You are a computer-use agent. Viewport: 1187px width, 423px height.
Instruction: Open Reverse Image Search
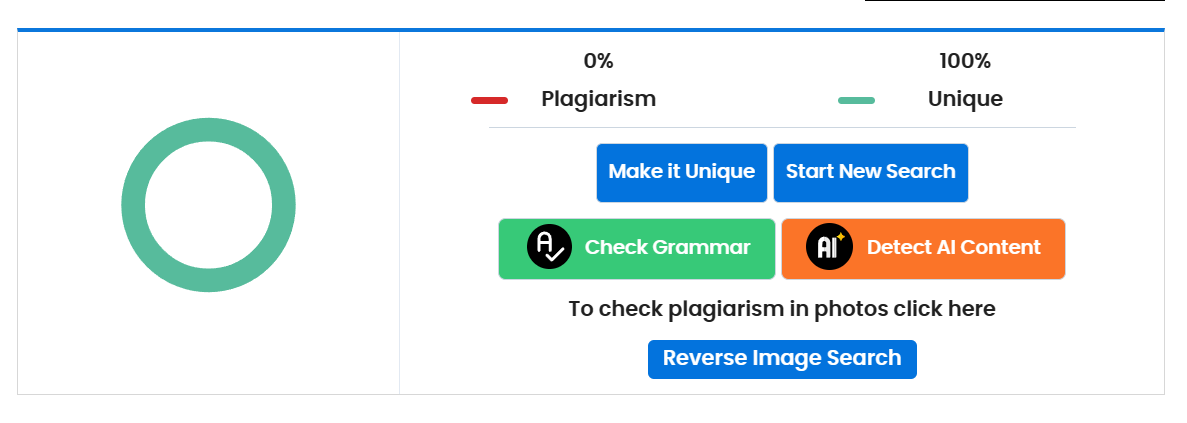[782, 359]
